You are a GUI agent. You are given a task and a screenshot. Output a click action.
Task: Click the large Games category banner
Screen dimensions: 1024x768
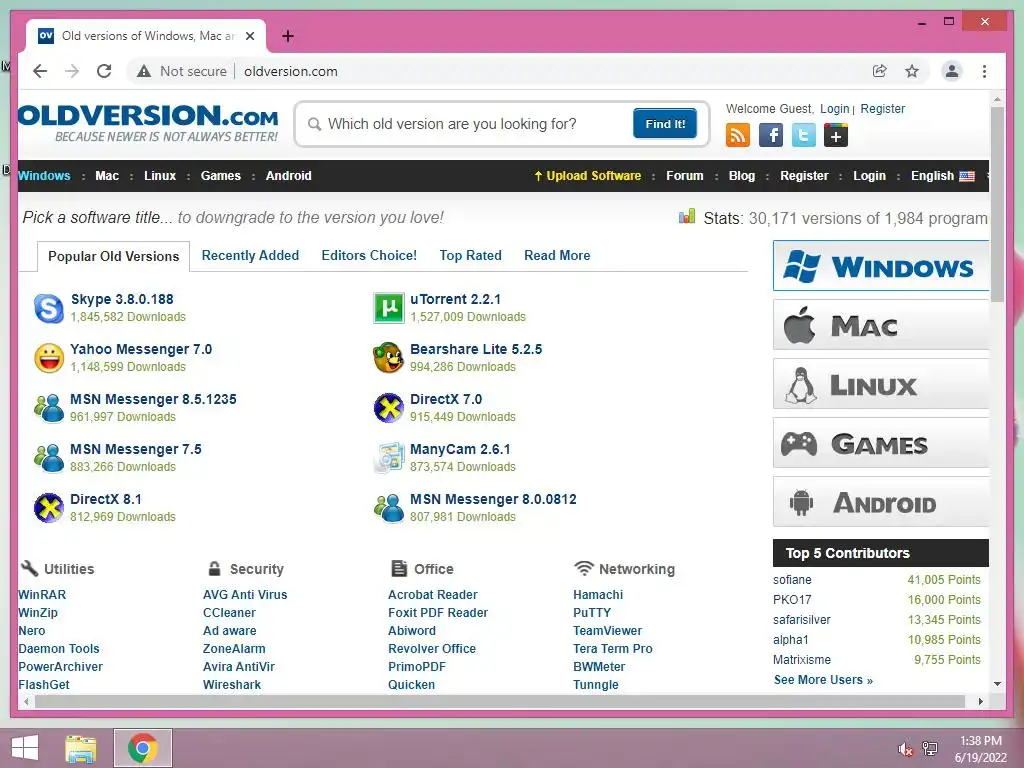point(881,443)
